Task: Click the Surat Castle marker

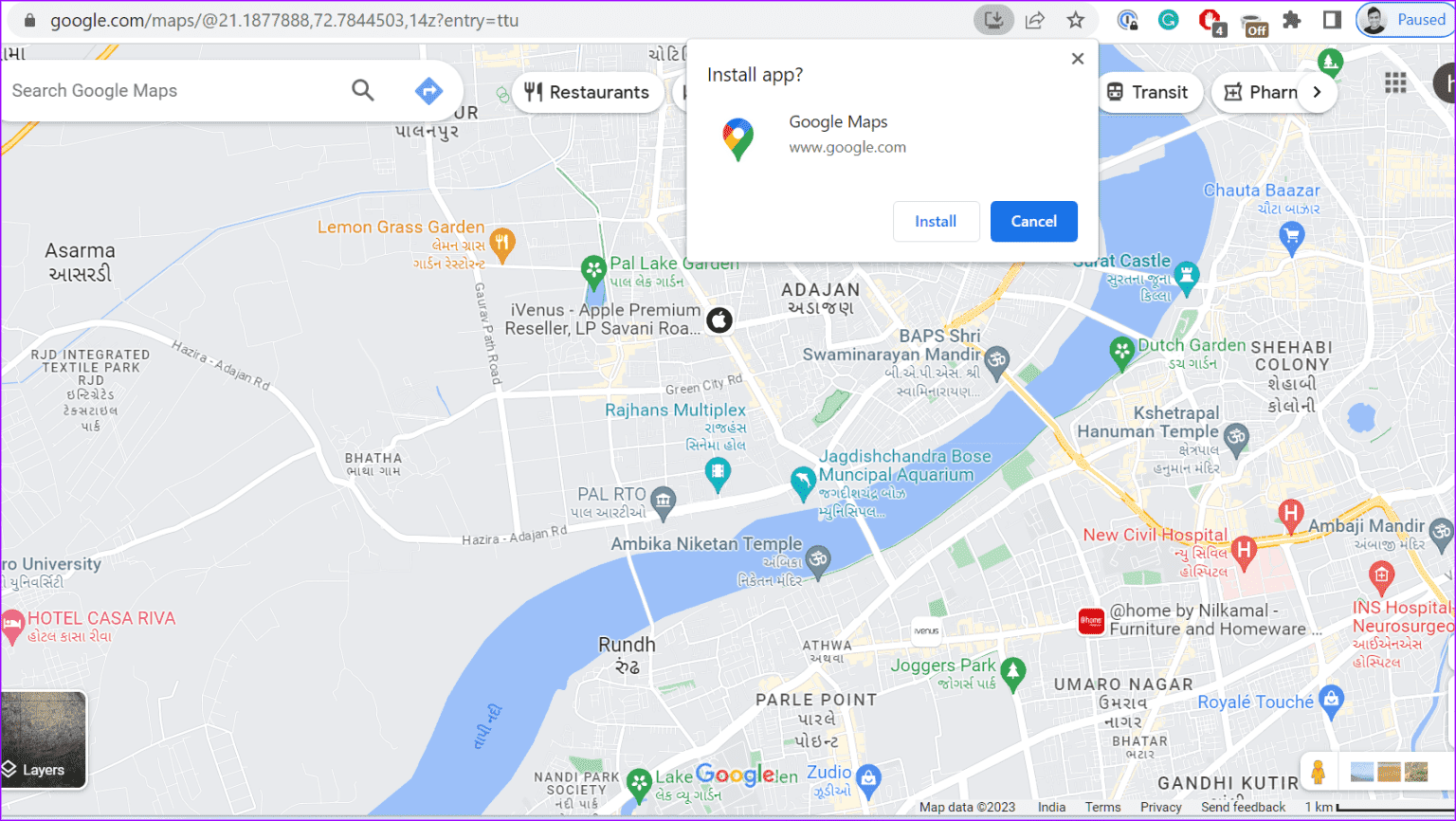Action: point(1186,277)
